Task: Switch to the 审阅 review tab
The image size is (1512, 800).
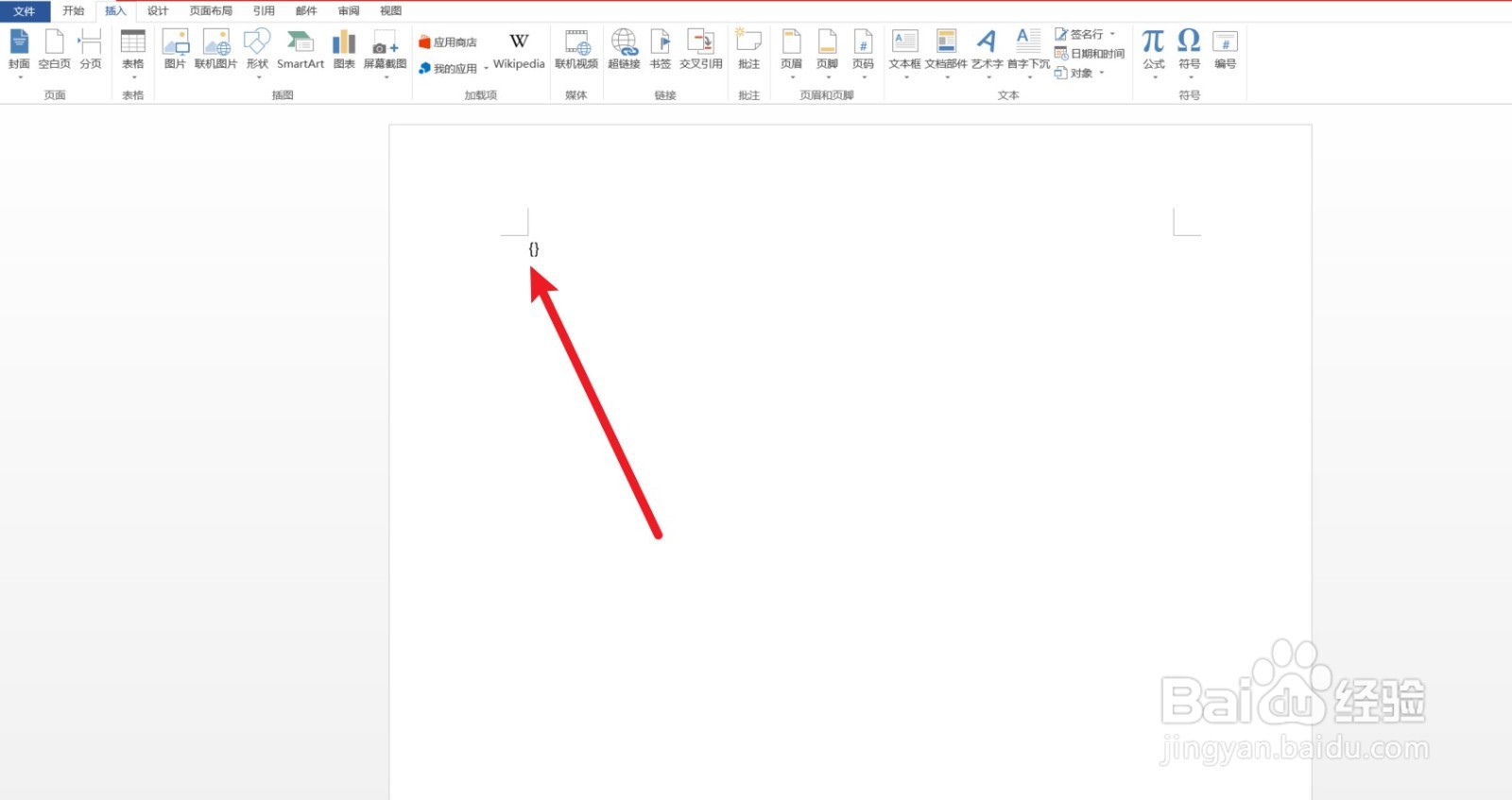Action: (349, 11)
